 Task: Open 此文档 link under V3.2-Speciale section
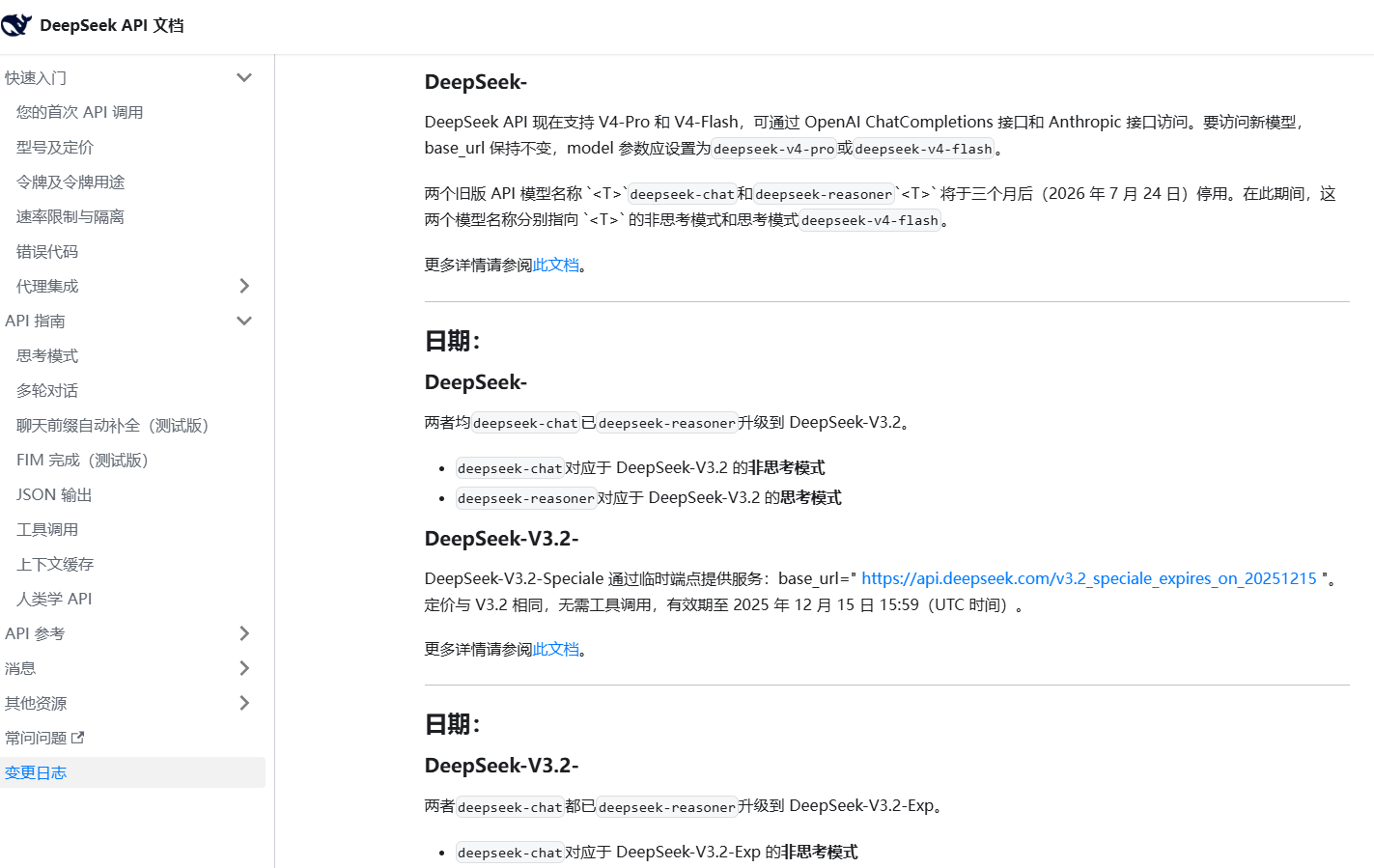(x=556, y=649)
